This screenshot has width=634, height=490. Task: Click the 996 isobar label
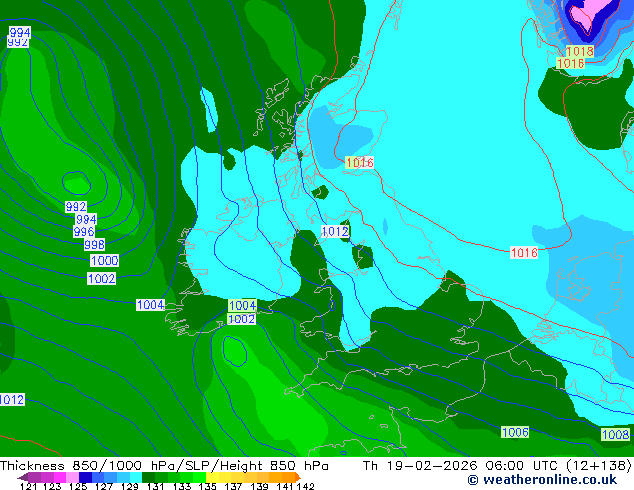point(84,232)
